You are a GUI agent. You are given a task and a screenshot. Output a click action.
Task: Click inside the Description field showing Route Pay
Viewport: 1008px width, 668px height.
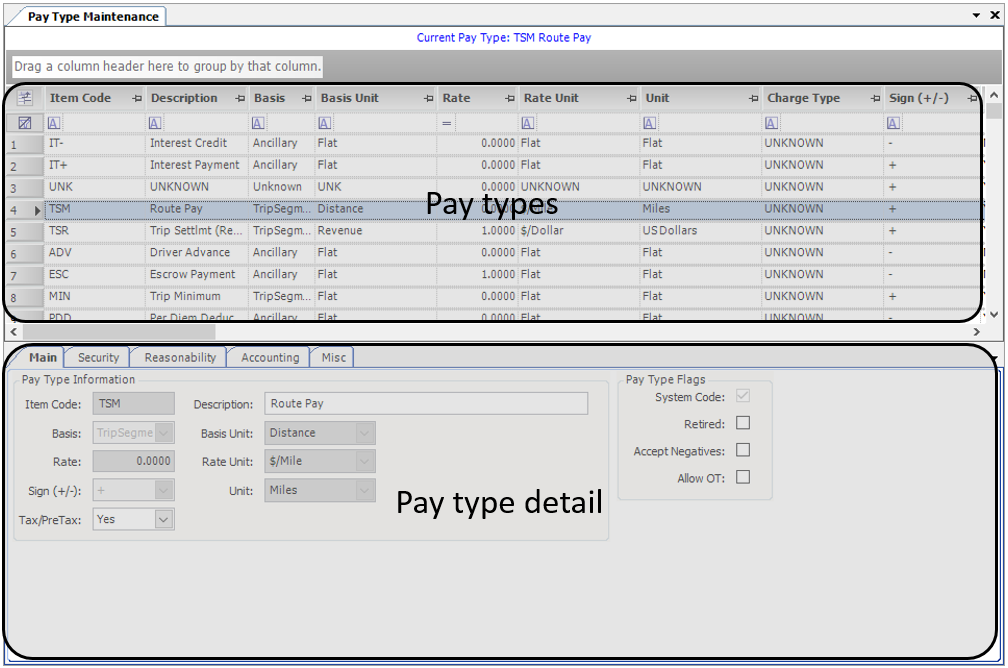coord(425,403)
